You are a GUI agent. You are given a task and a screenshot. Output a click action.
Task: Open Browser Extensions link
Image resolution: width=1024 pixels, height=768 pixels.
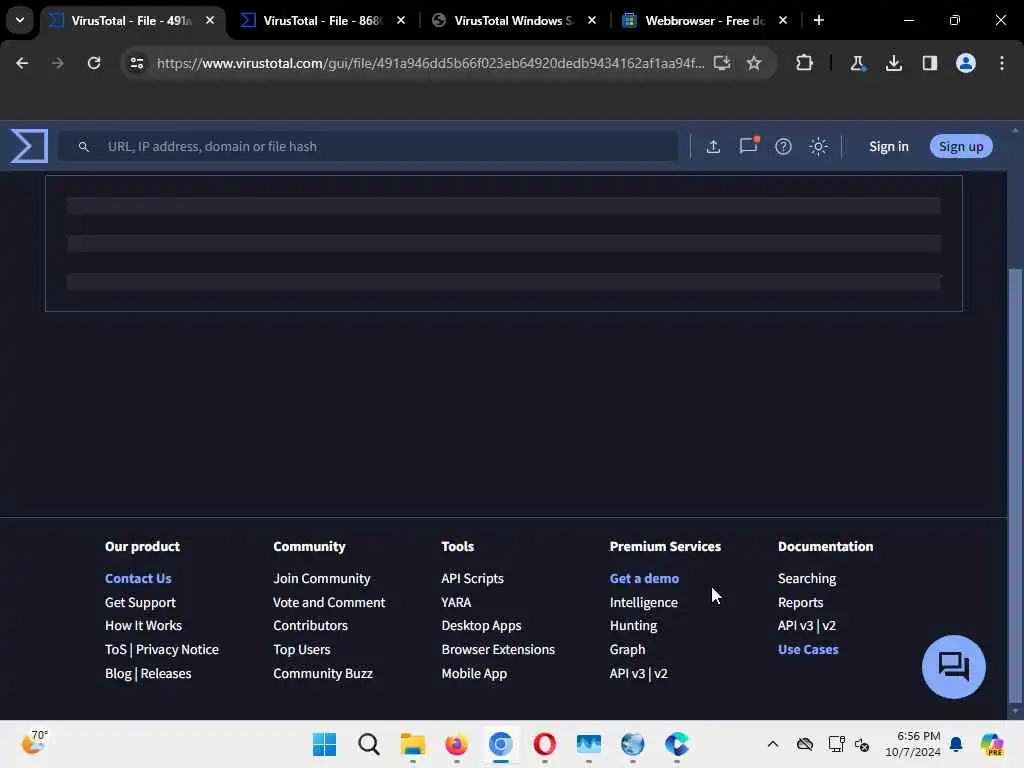click(498, 649)
